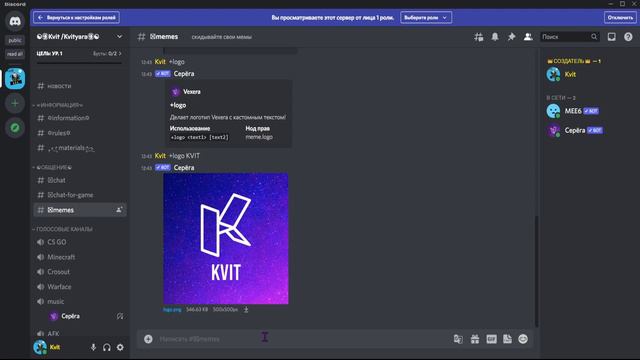Open sticker picker icon

pos(507,339)
